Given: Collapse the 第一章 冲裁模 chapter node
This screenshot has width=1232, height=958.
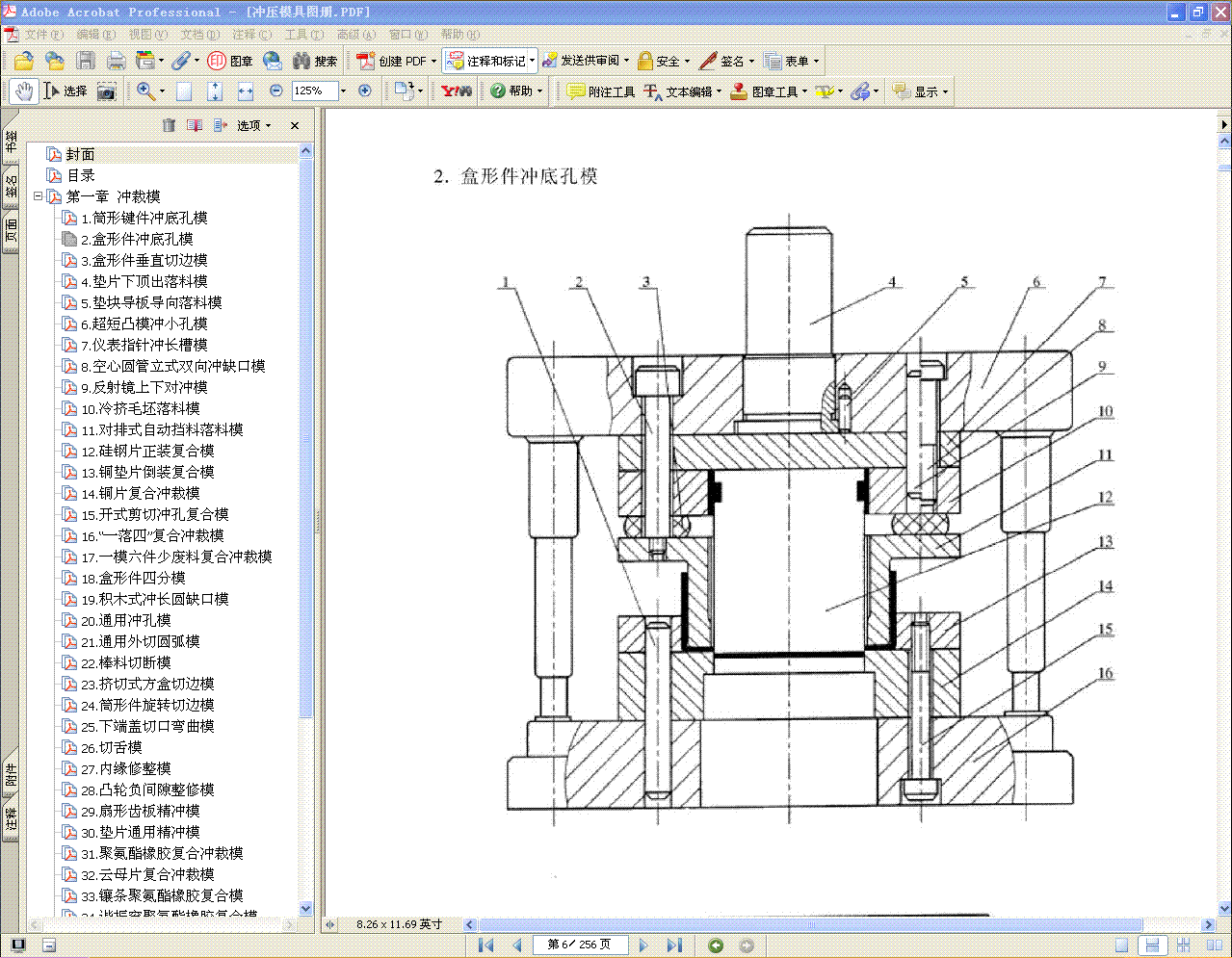Looking at the screenshot, I should click(37, 196).
